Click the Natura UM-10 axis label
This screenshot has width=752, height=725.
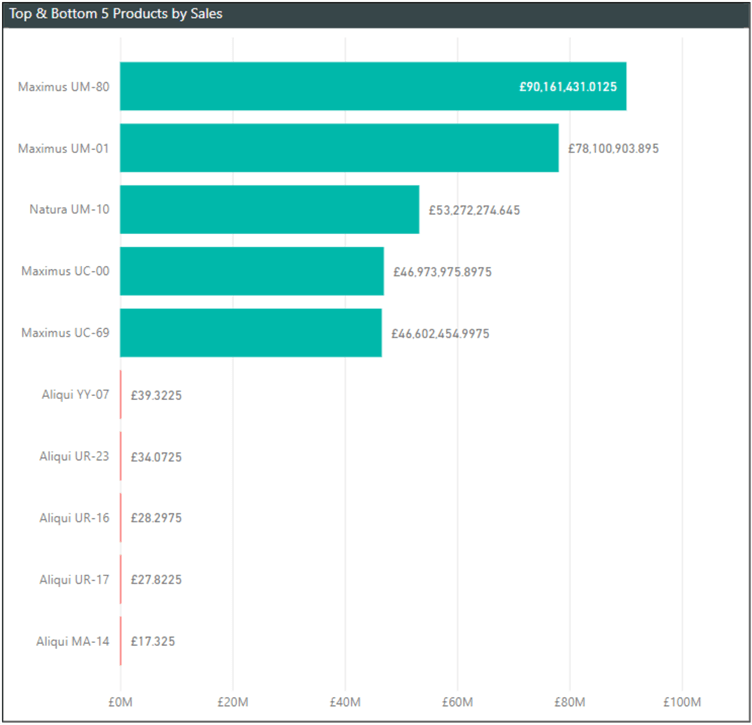click(x=70, y=210)
